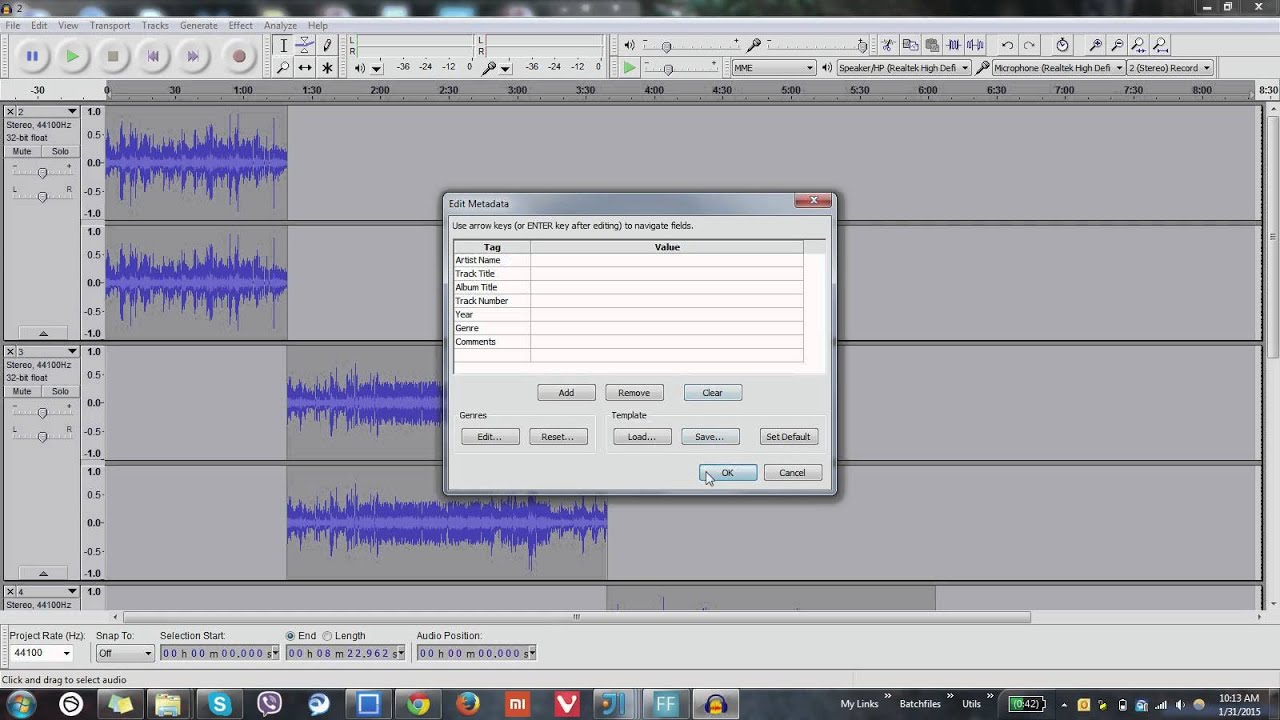The image size is (1280, 720).
Task: Solo track 2
Action: click(60, 151)
